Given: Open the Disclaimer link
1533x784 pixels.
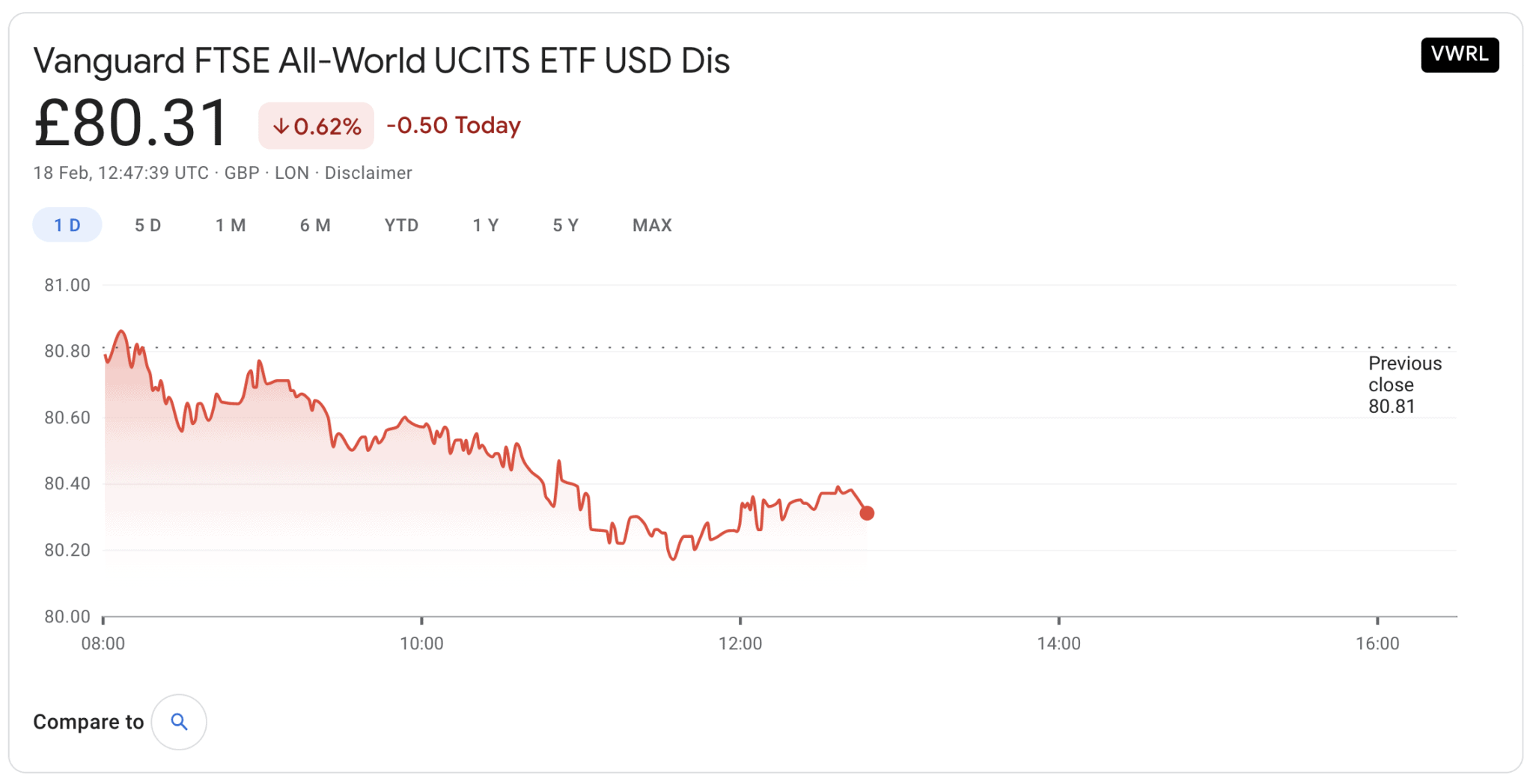Looking at the screenshot, I should (x=368, y=173).
